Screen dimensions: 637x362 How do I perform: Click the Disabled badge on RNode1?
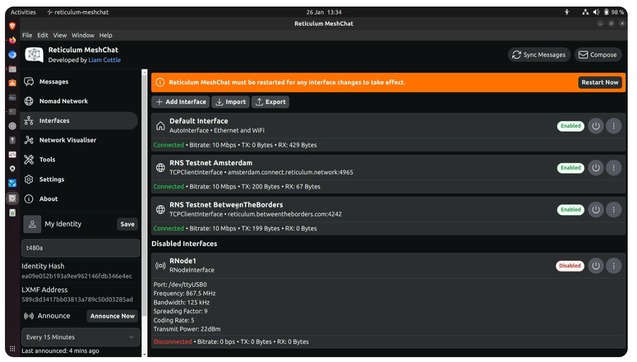click(x=570, y=266)
